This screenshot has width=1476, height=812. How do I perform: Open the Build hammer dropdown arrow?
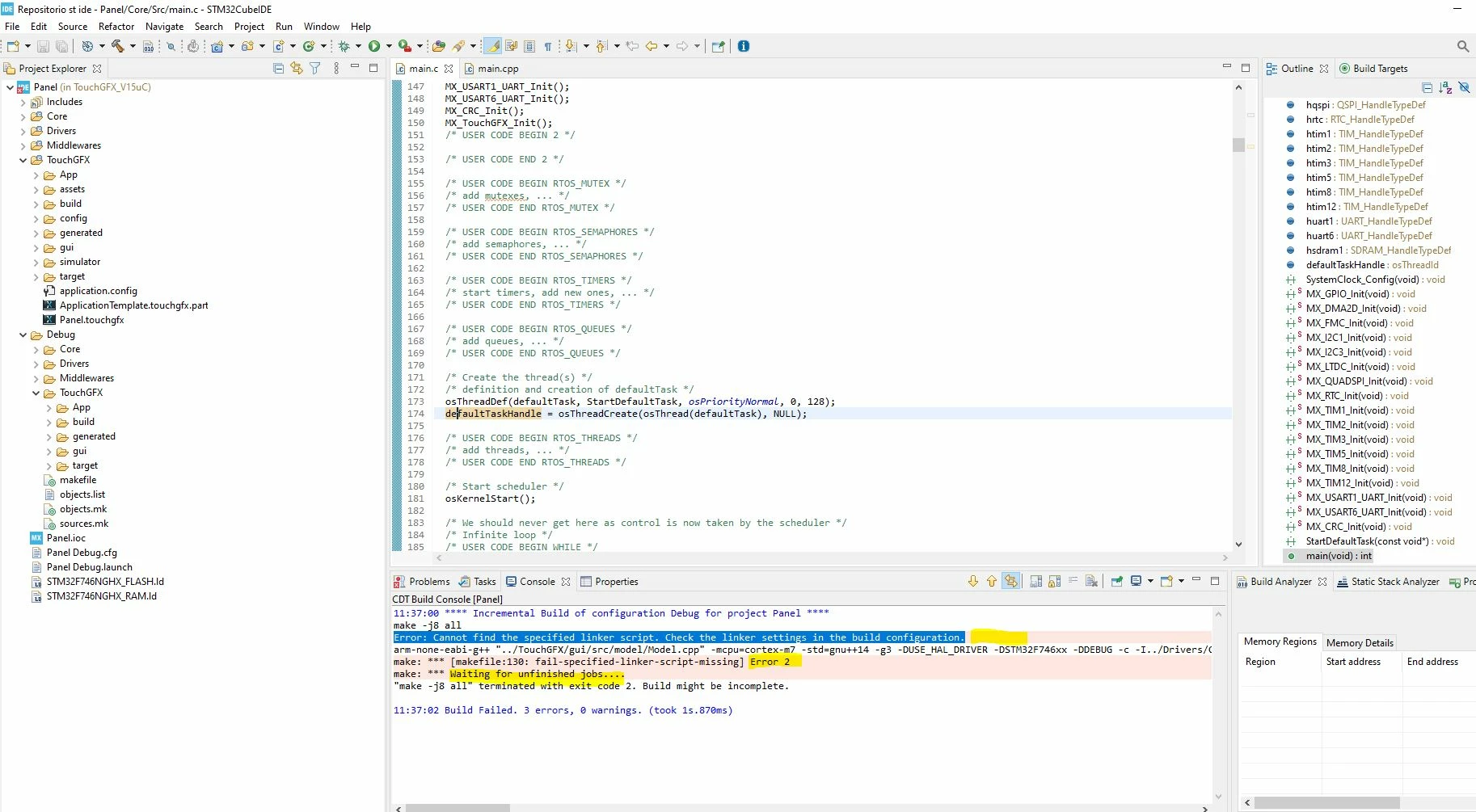[x=133, y=46]
